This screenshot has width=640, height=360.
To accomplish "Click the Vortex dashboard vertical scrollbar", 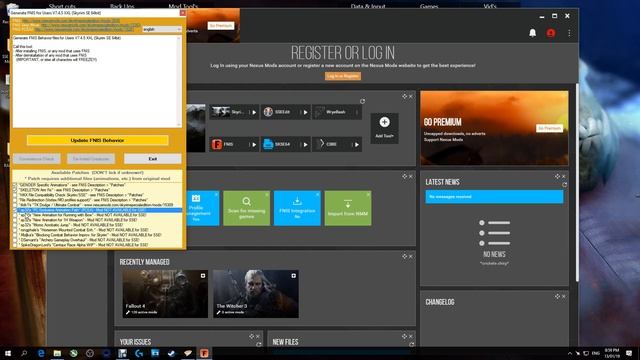I will point(577,182).
